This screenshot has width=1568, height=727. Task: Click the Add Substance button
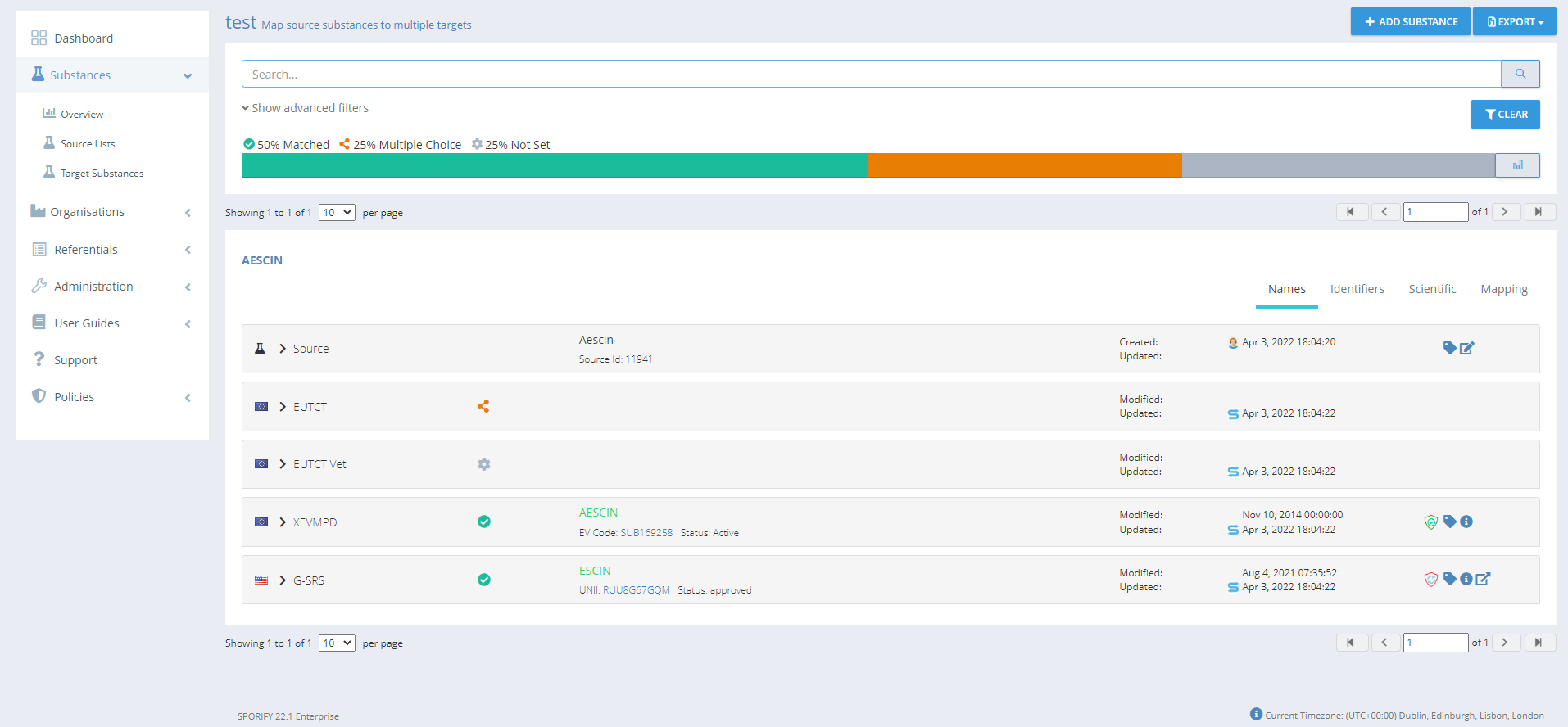[1410, 22]
